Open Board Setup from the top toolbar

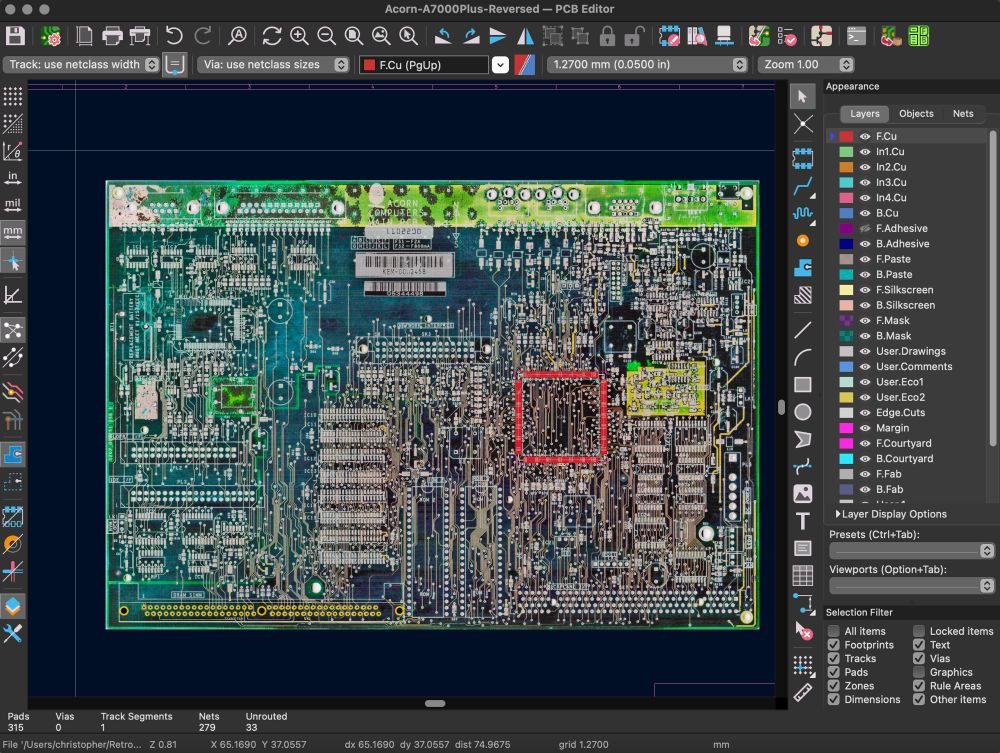point(50,36)
